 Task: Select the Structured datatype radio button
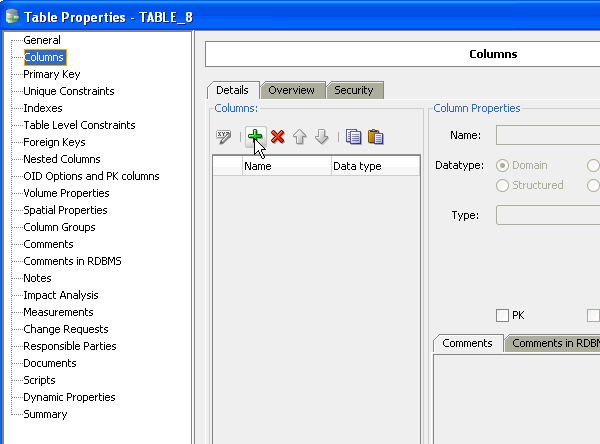tap(503, 185)
